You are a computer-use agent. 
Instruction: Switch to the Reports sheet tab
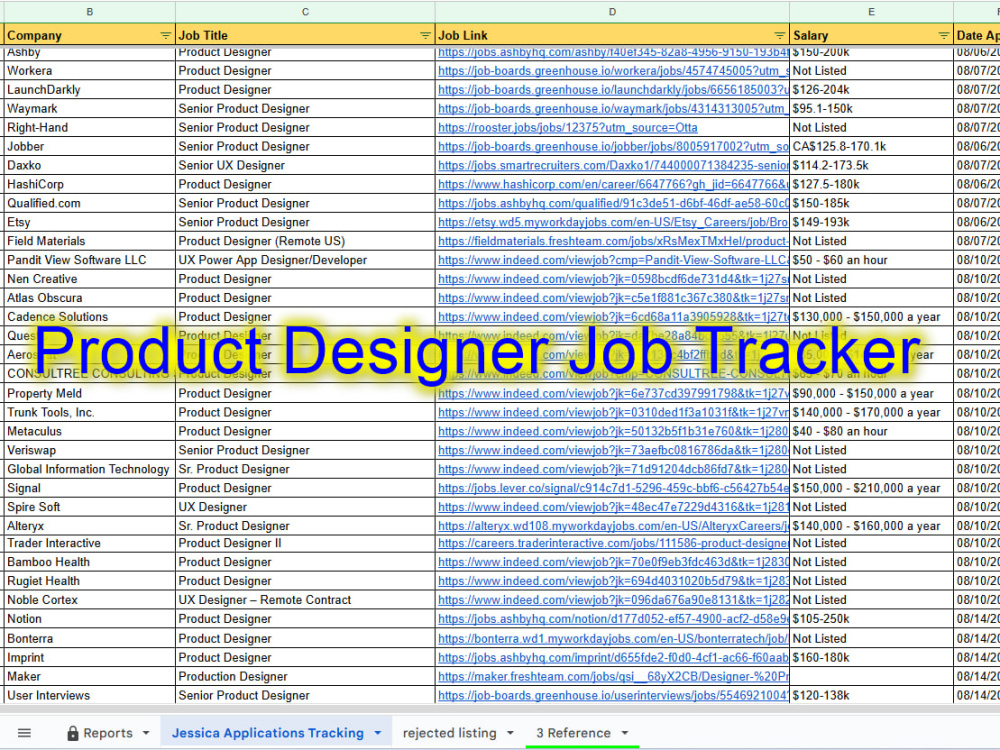(x=108, y=733)
